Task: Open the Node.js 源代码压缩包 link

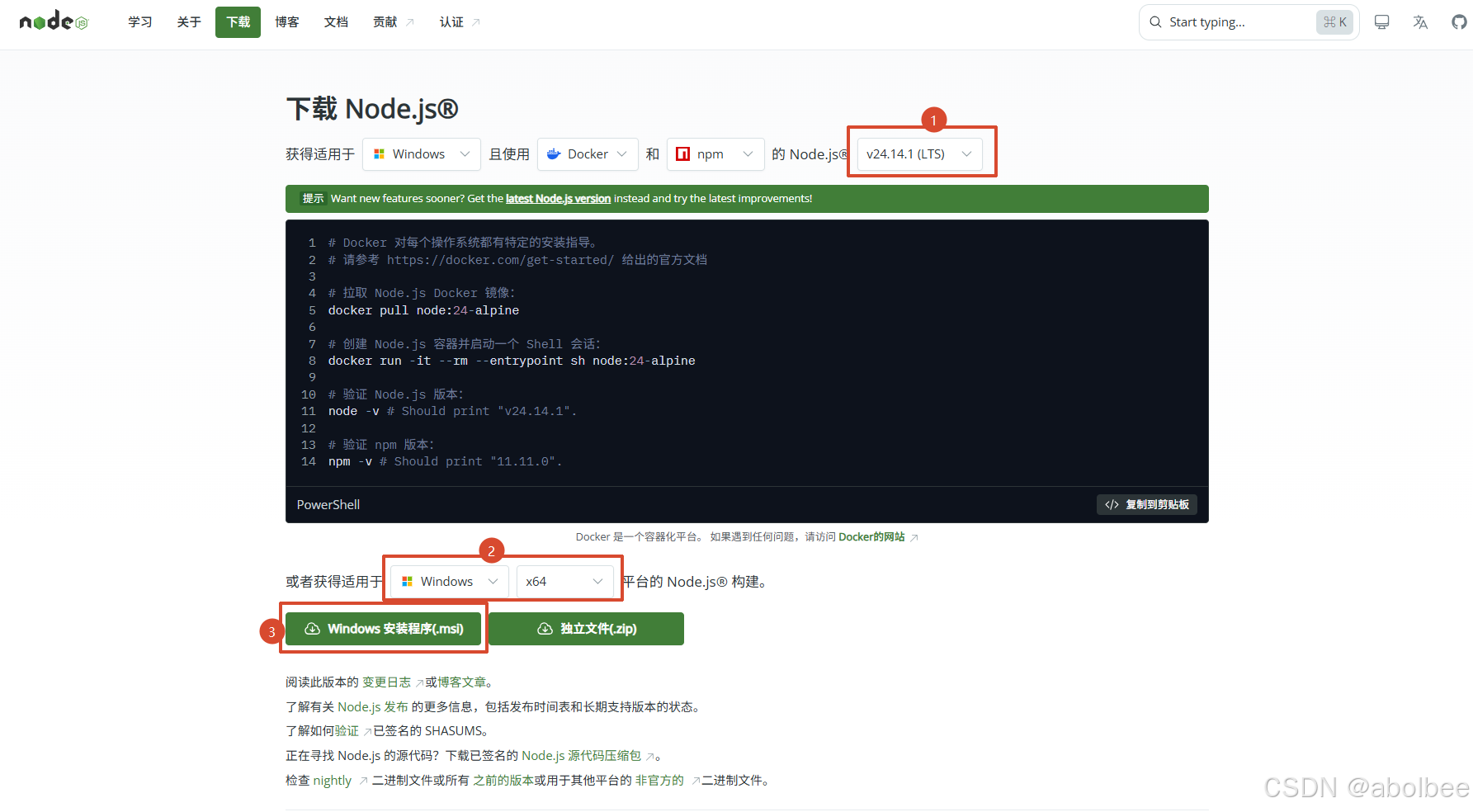Action: tap(582, 756)
